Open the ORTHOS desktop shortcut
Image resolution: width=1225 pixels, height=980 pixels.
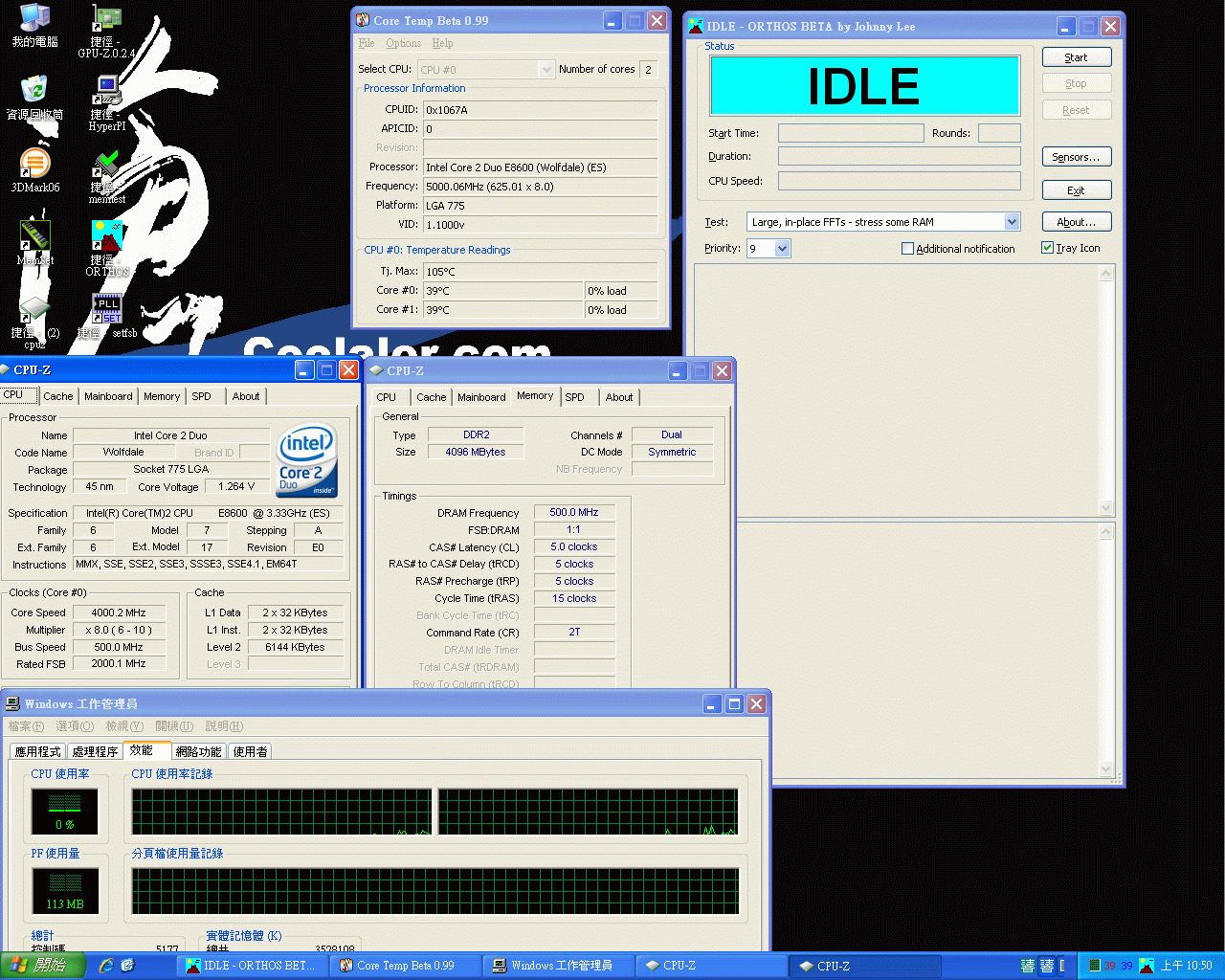[x=106, y=239]
